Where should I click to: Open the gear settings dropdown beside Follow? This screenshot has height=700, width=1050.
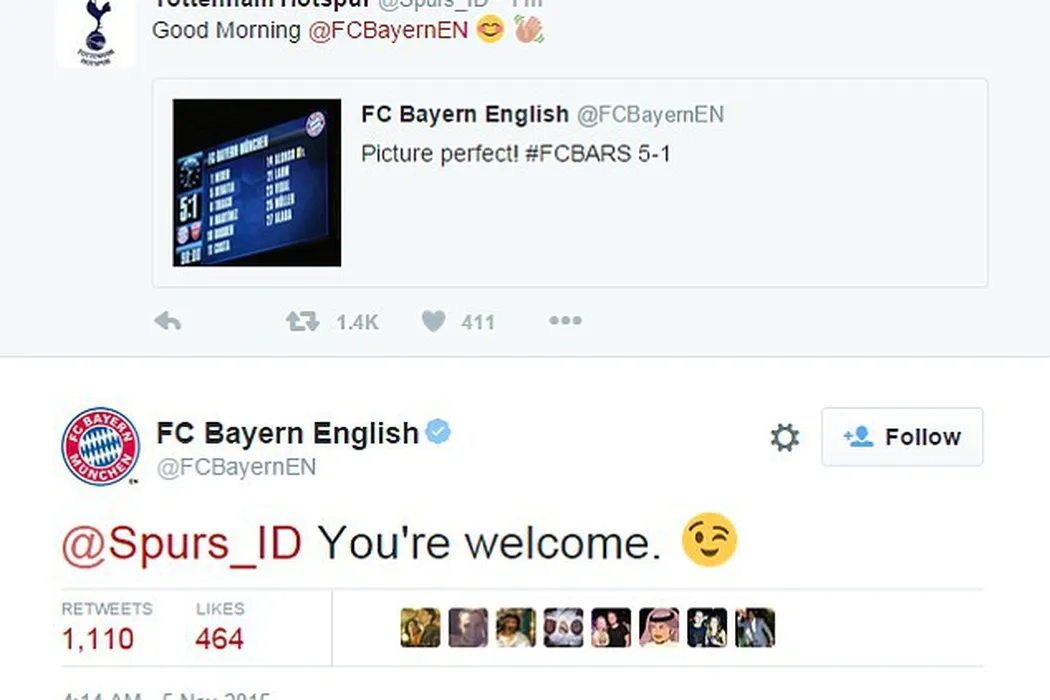tap(785, 437)
